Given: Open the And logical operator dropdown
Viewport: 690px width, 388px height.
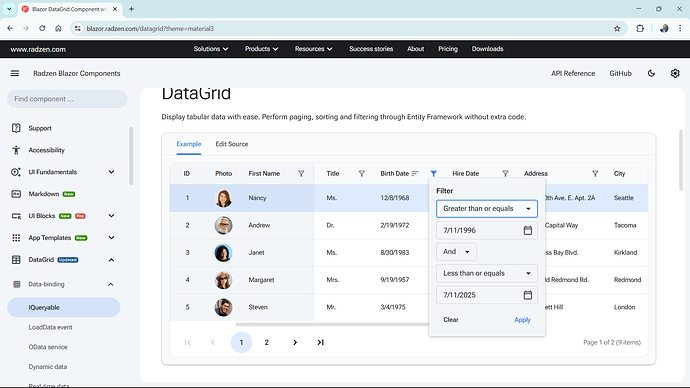Looking at the screenshot, I should (456, 252).
